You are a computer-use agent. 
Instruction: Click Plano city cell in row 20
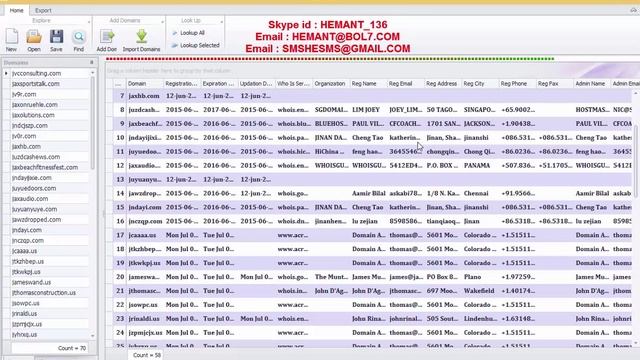point(472,277)
